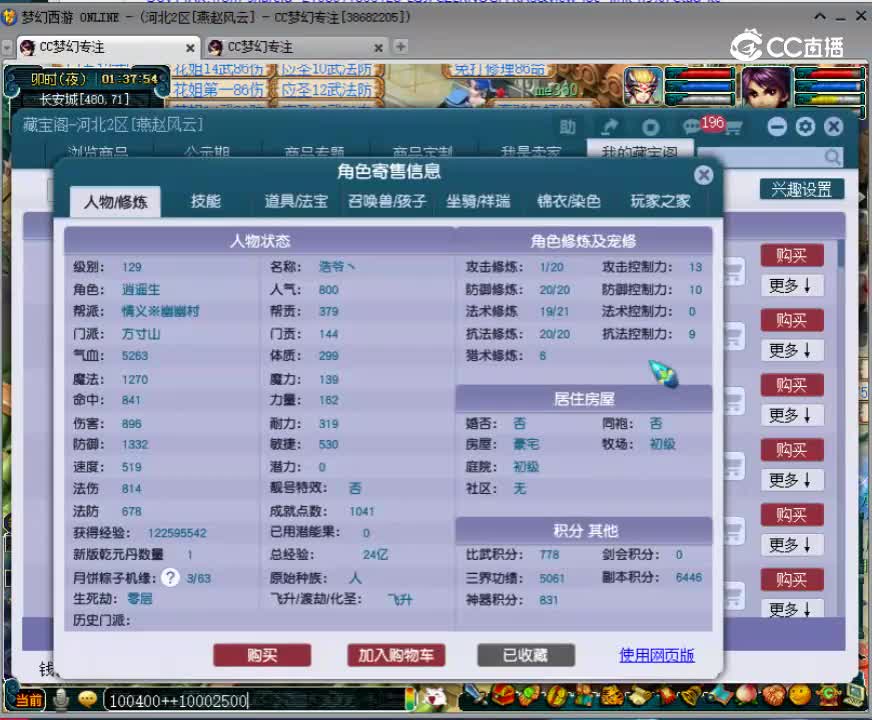Click the share arrow icon in 藏宝阁 header

click(x=610, y=127)
